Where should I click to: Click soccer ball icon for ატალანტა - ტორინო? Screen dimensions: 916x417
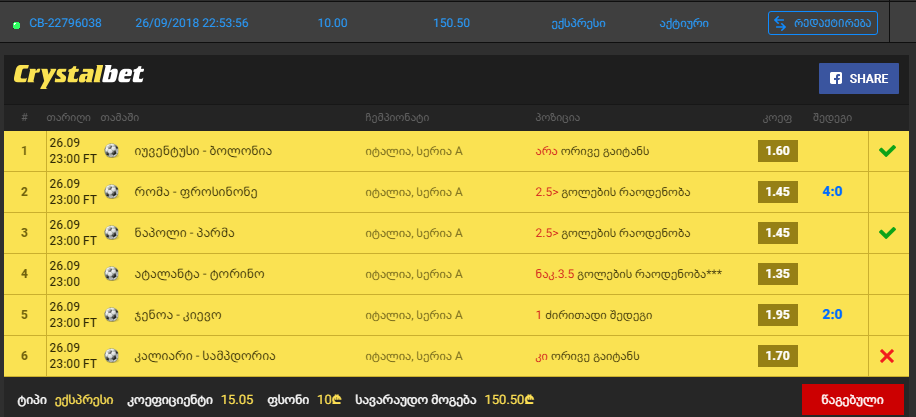click(112, 273)
